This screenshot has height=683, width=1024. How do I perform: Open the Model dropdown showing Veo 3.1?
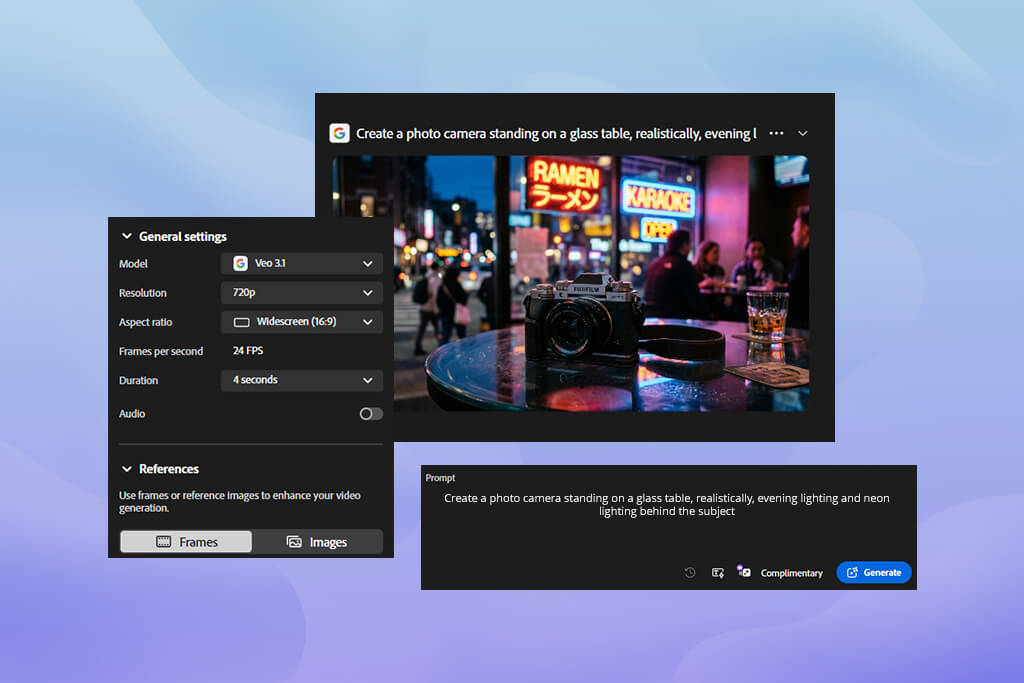tap(302, 263)
